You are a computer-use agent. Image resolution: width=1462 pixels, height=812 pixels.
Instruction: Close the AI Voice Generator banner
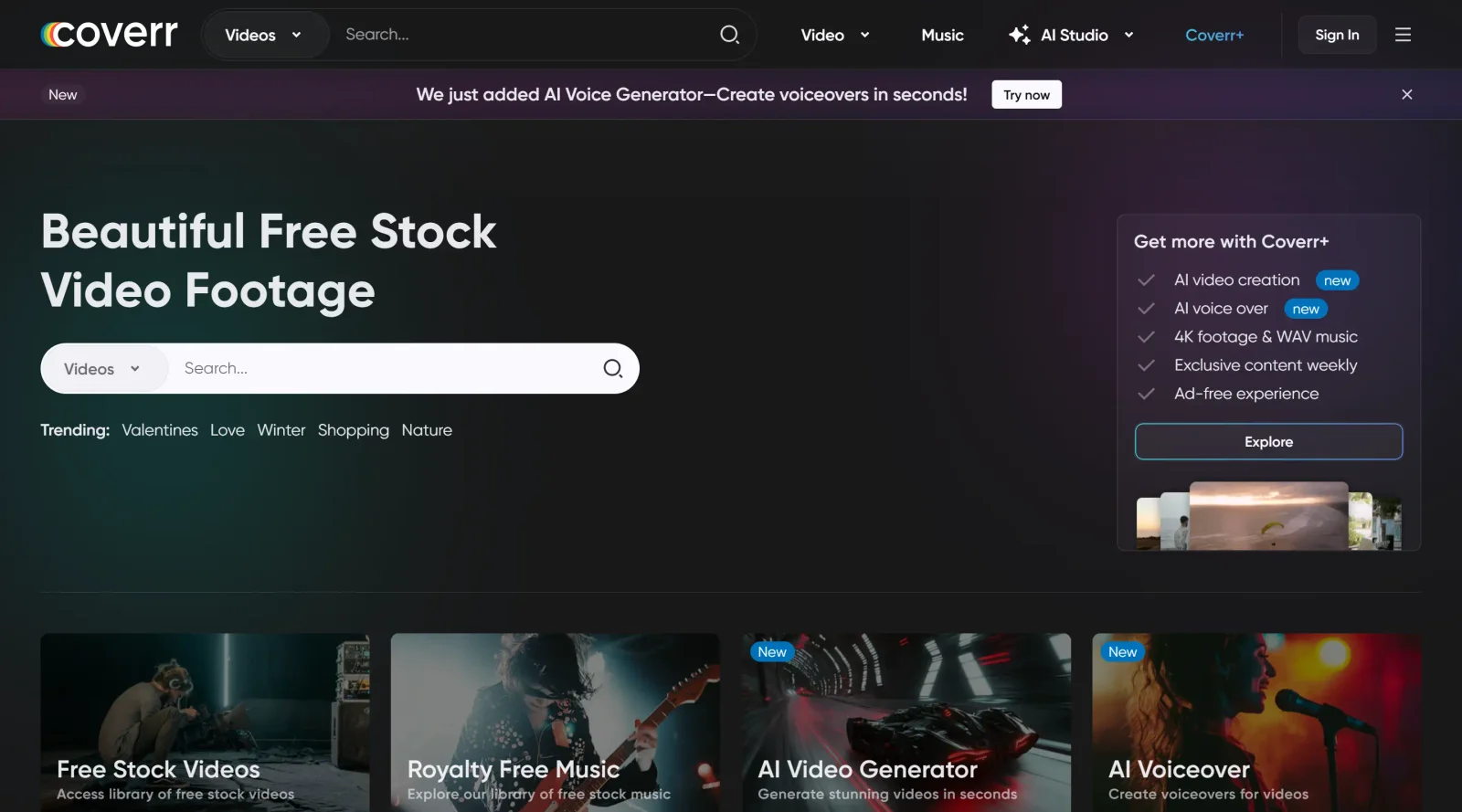1407,94
